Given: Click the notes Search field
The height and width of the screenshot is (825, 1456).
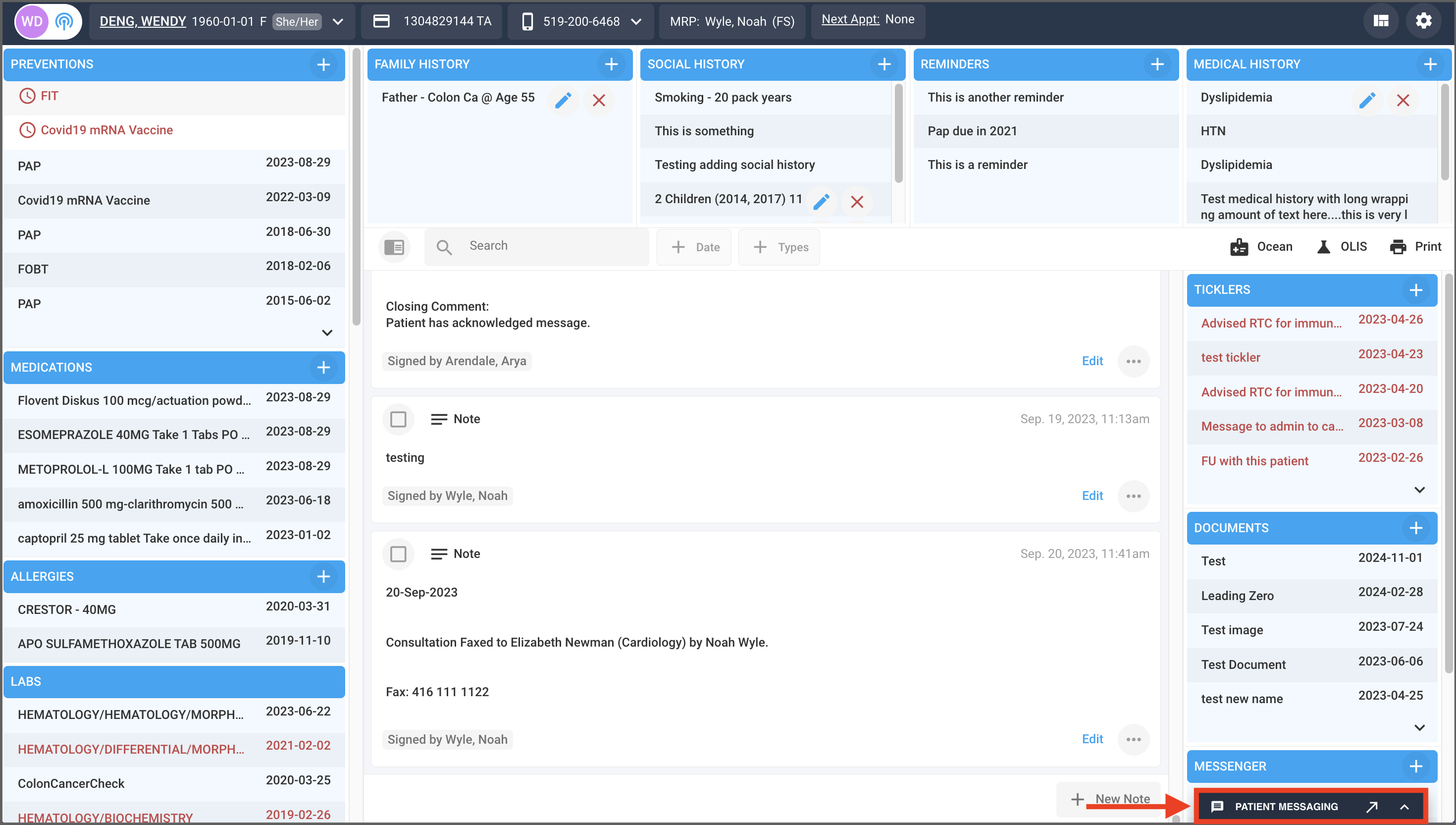Looking at the screenshot, I should pyautogui.click(x=537, y=246).
